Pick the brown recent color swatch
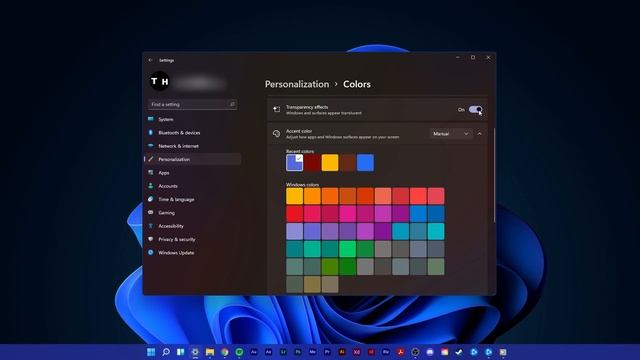640x360 pixels. pos(347,163)
